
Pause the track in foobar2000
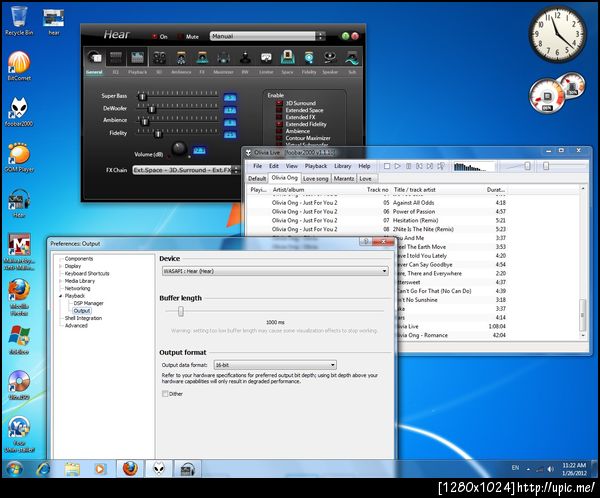[x=408, y=166]
